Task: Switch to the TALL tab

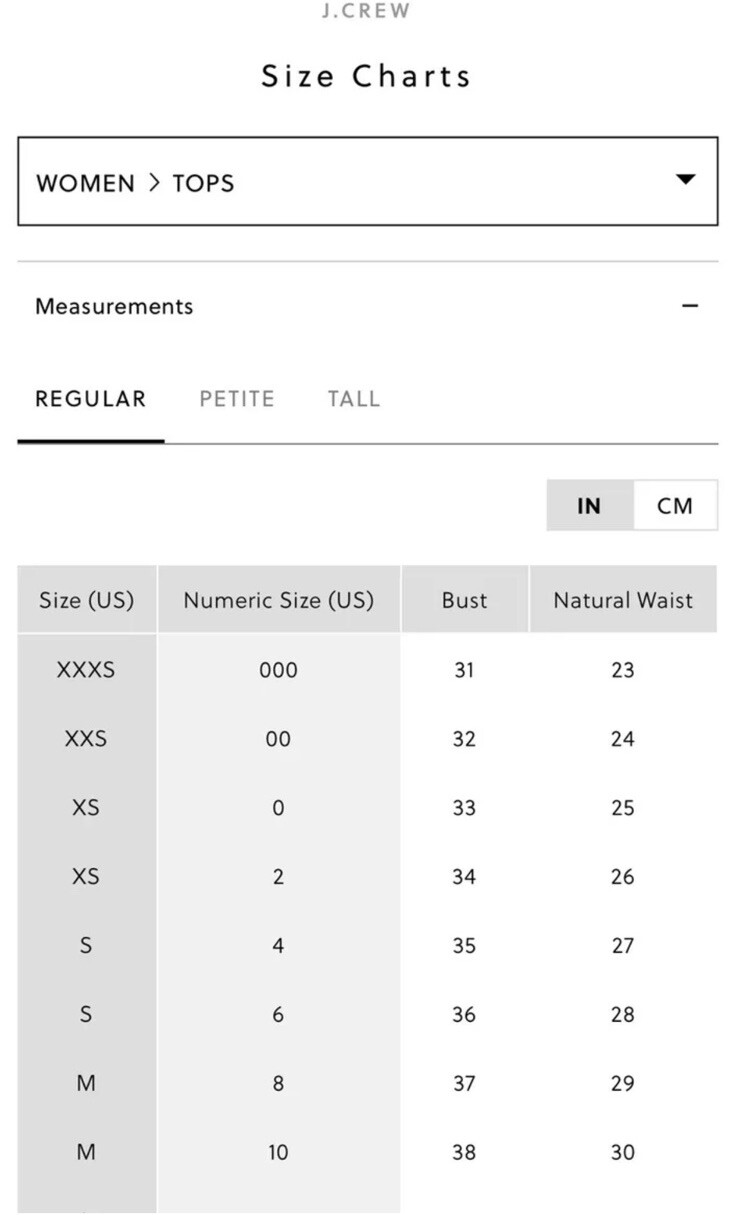Action: click(x=354, y=399)
